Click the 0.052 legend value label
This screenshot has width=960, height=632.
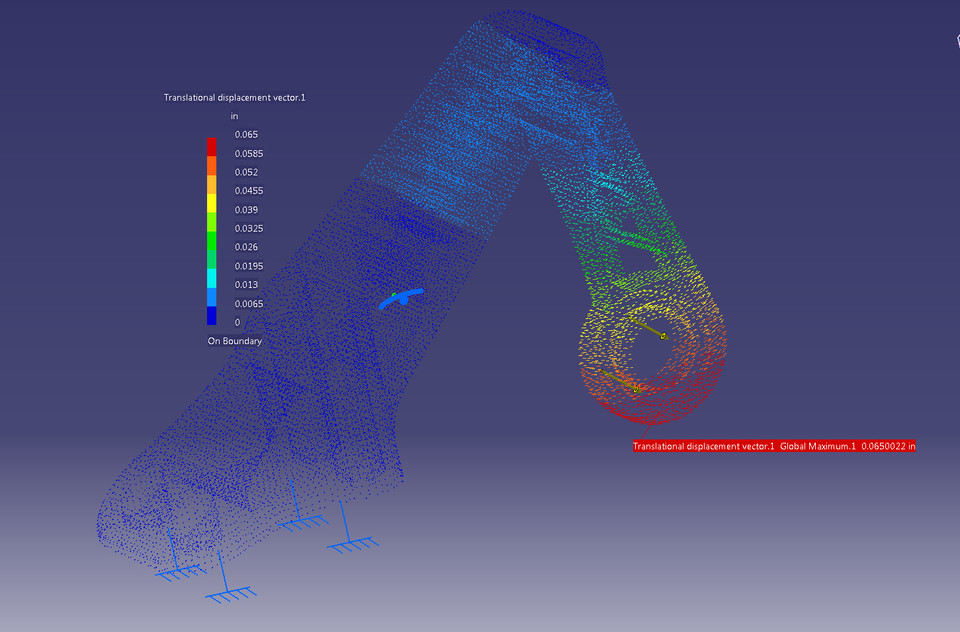(245, 172)
